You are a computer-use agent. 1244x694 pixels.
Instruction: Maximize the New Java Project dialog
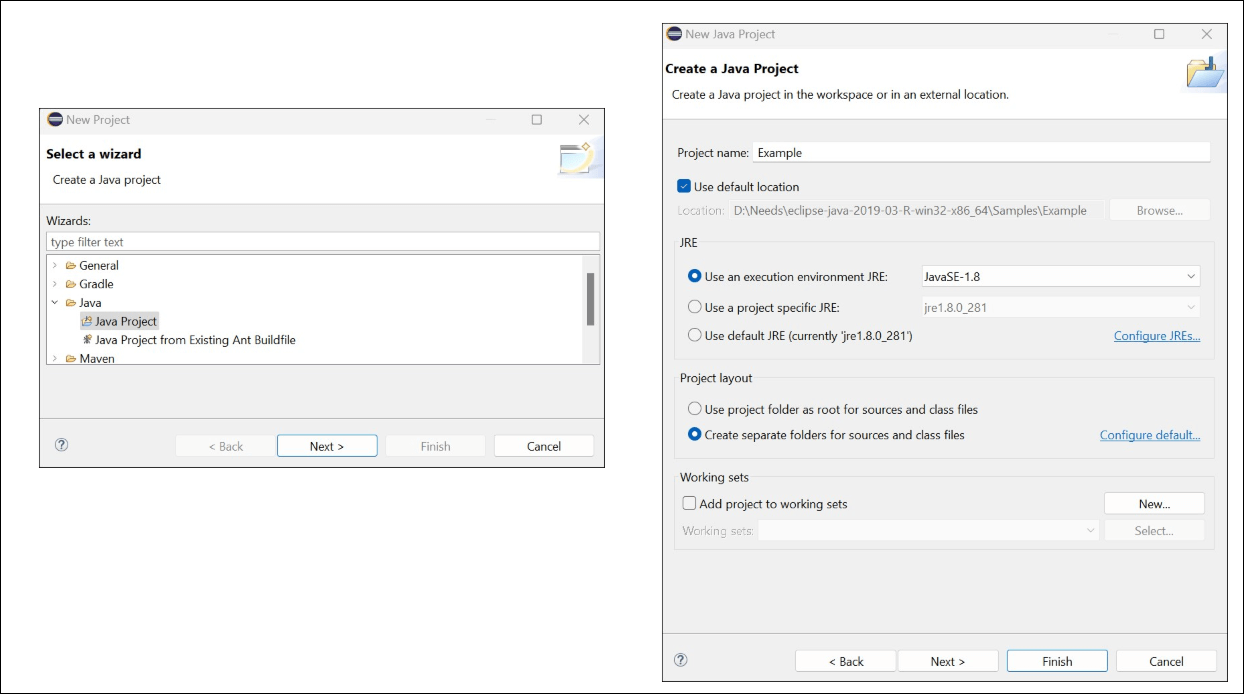click(1159, 34)
